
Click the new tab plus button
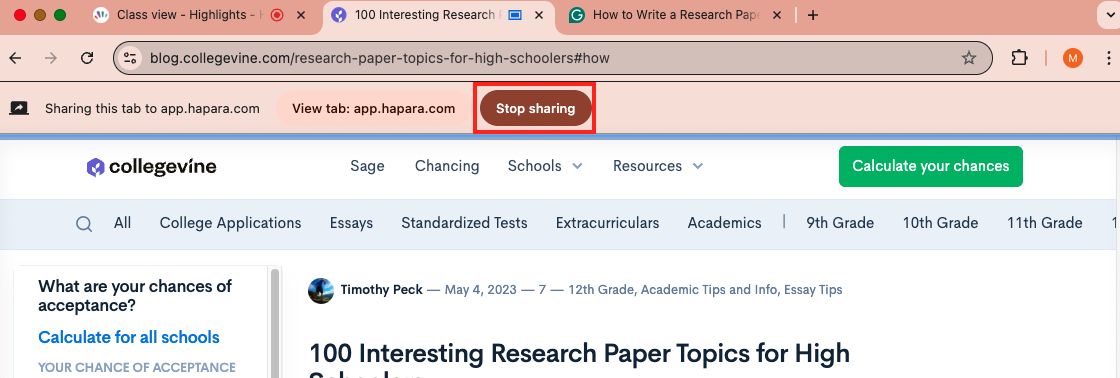[x=812, y=15]
